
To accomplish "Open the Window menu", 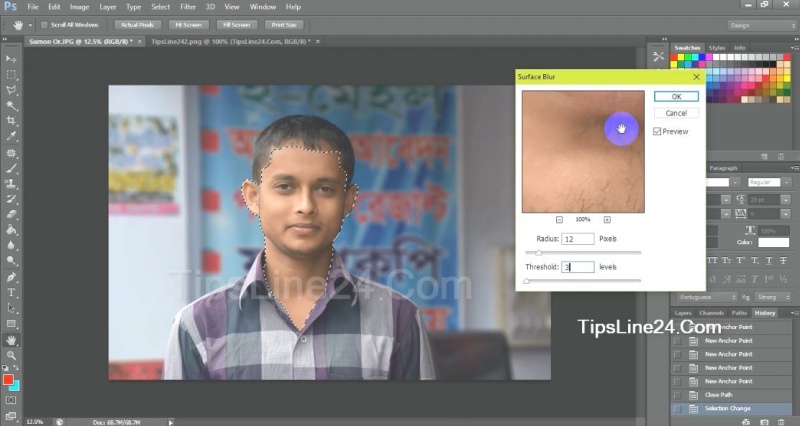I will pos(262,7).
